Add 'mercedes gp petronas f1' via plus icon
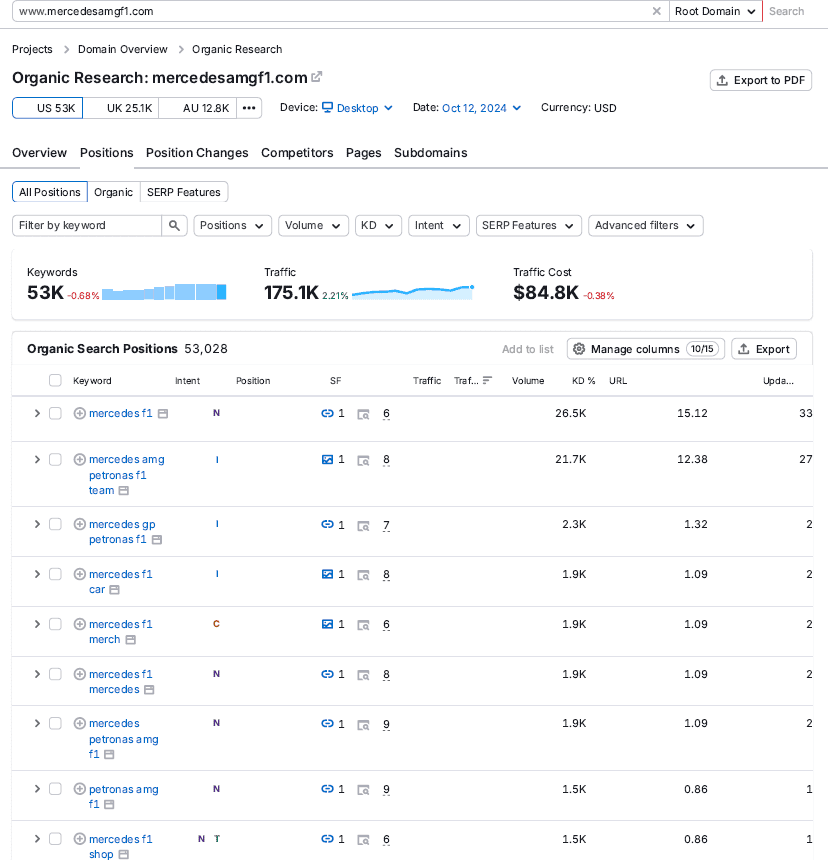This screenshot has width=828, height=860. (80, 524)
